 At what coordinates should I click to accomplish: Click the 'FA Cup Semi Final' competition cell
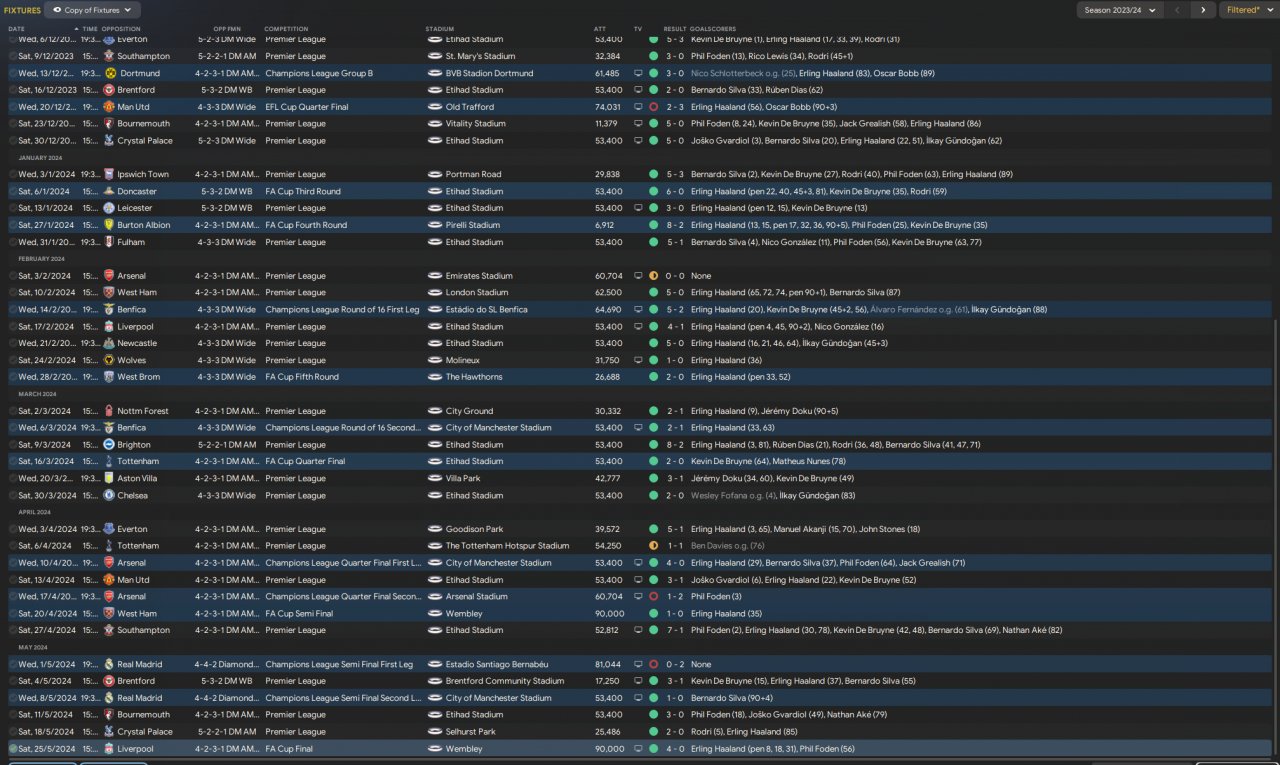300,613
